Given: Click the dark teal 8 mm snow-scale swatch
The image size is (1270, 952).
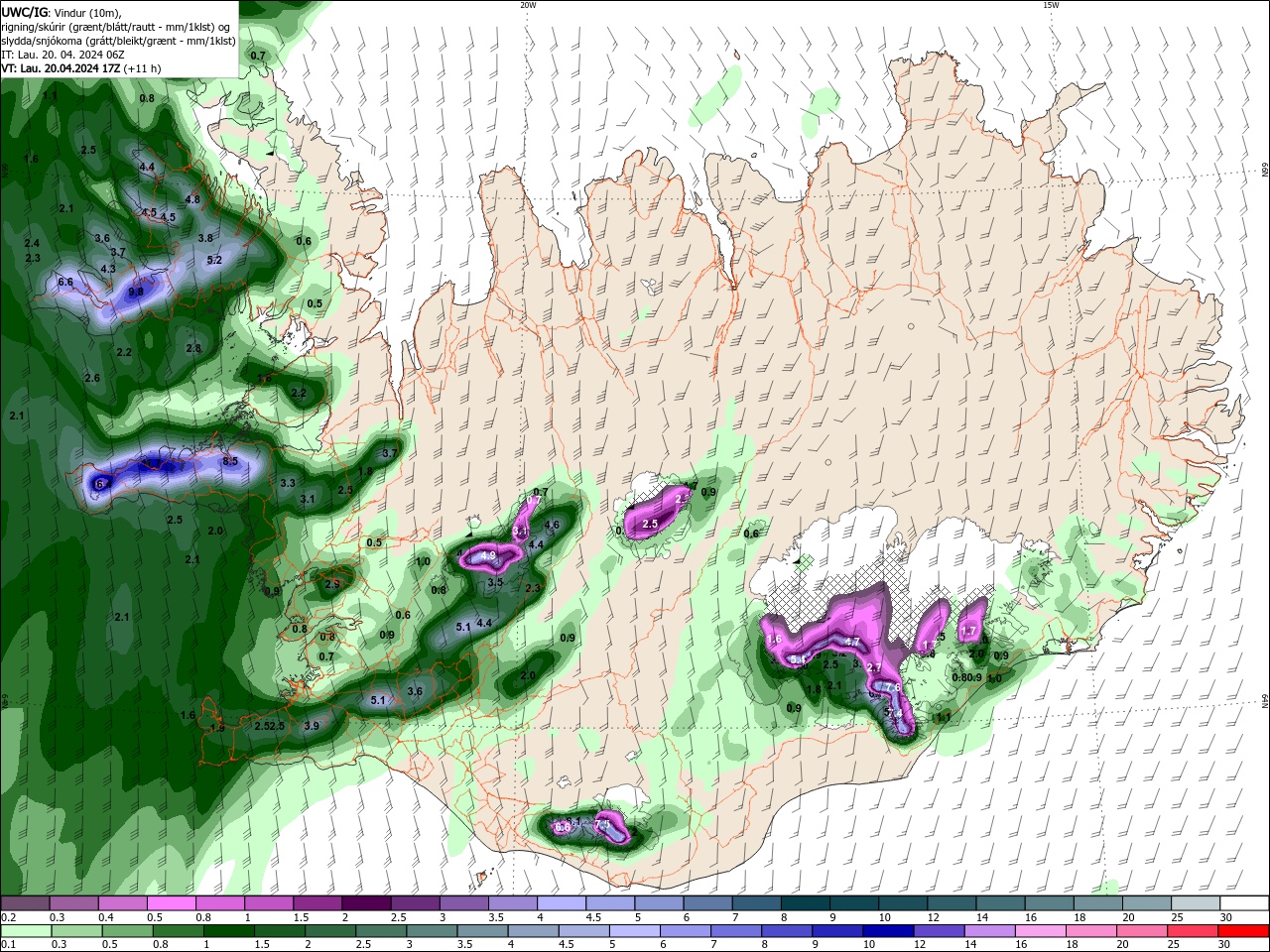Looking at the screenshot, I should click(804, 903).
